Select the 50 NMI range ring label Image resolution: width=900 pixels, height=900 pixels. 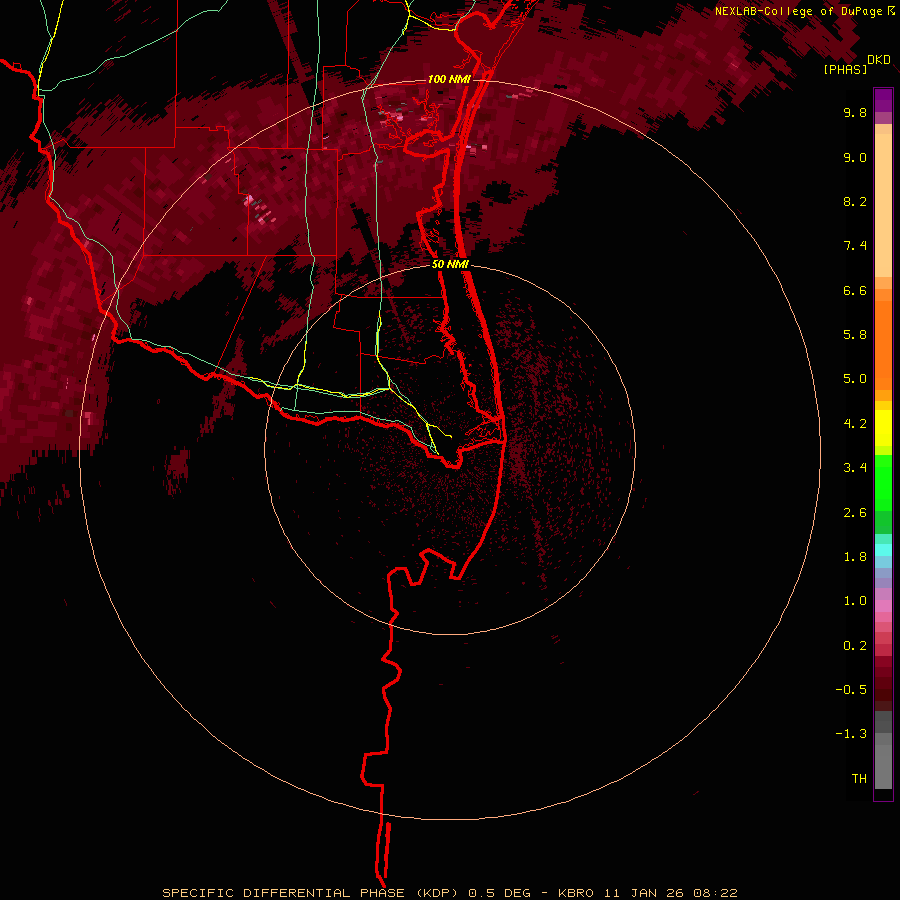click(450, 264)
